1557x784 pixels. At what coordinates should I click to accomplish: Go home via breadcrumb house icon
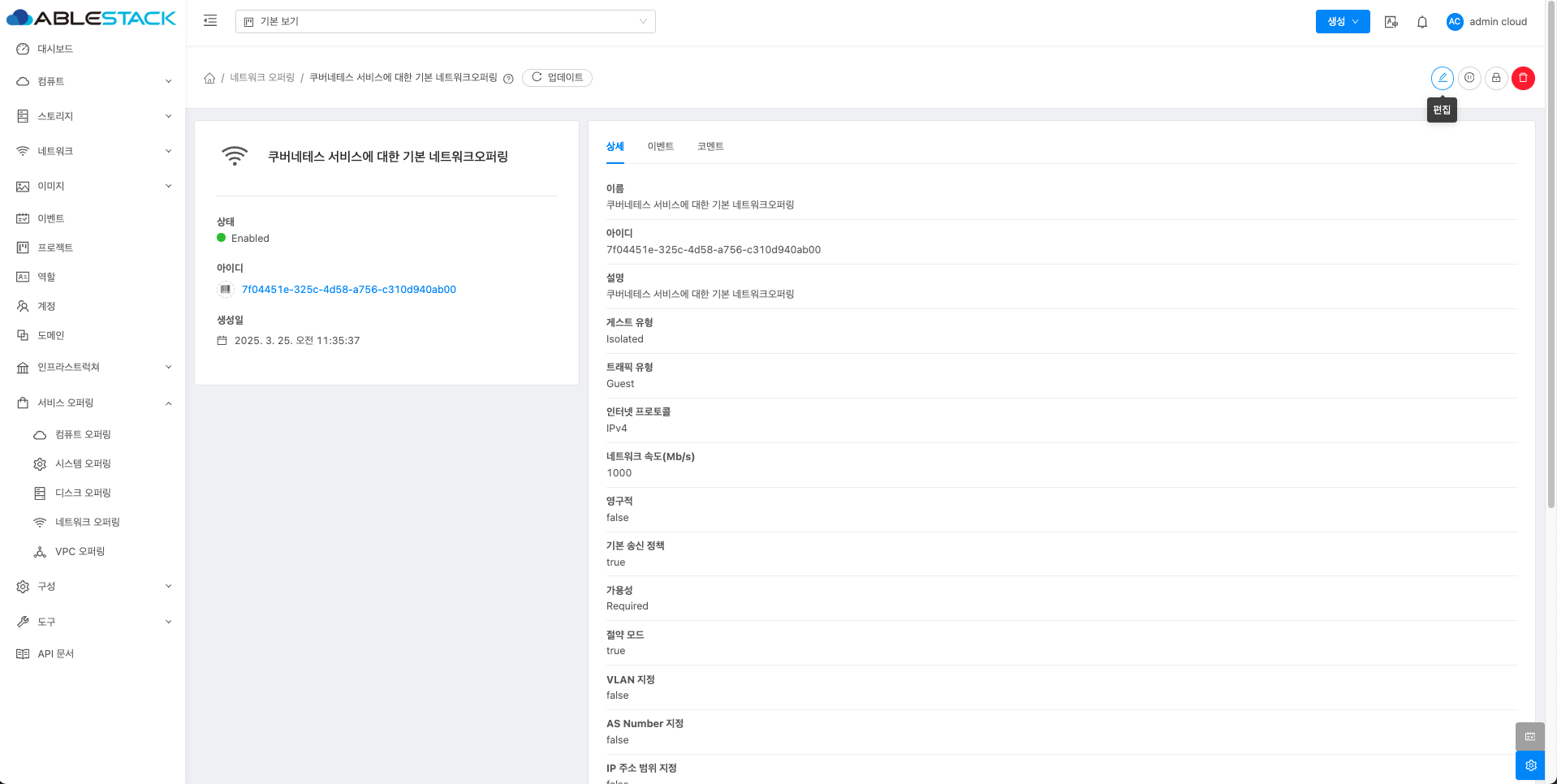209,78
